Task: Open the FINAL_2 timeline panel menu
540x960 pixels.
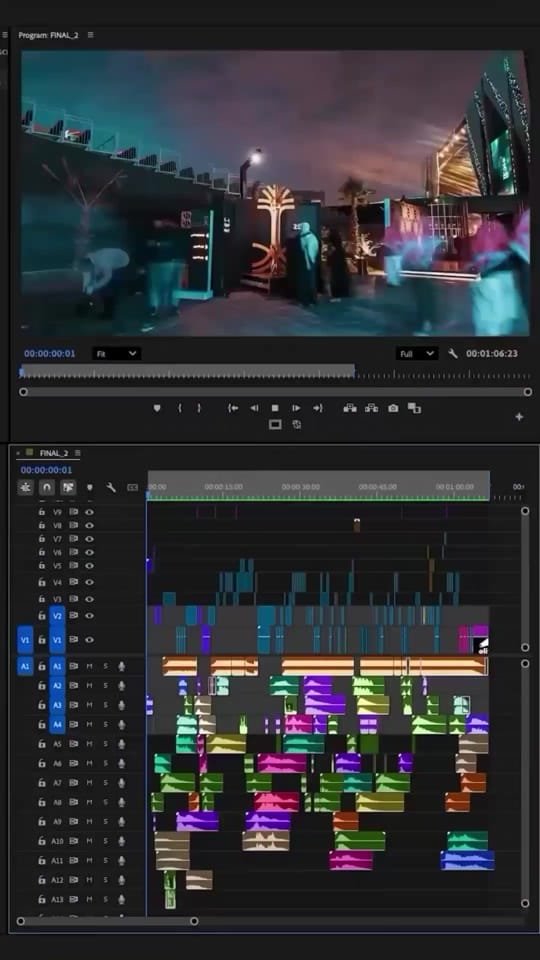Action: pos(78,453)
